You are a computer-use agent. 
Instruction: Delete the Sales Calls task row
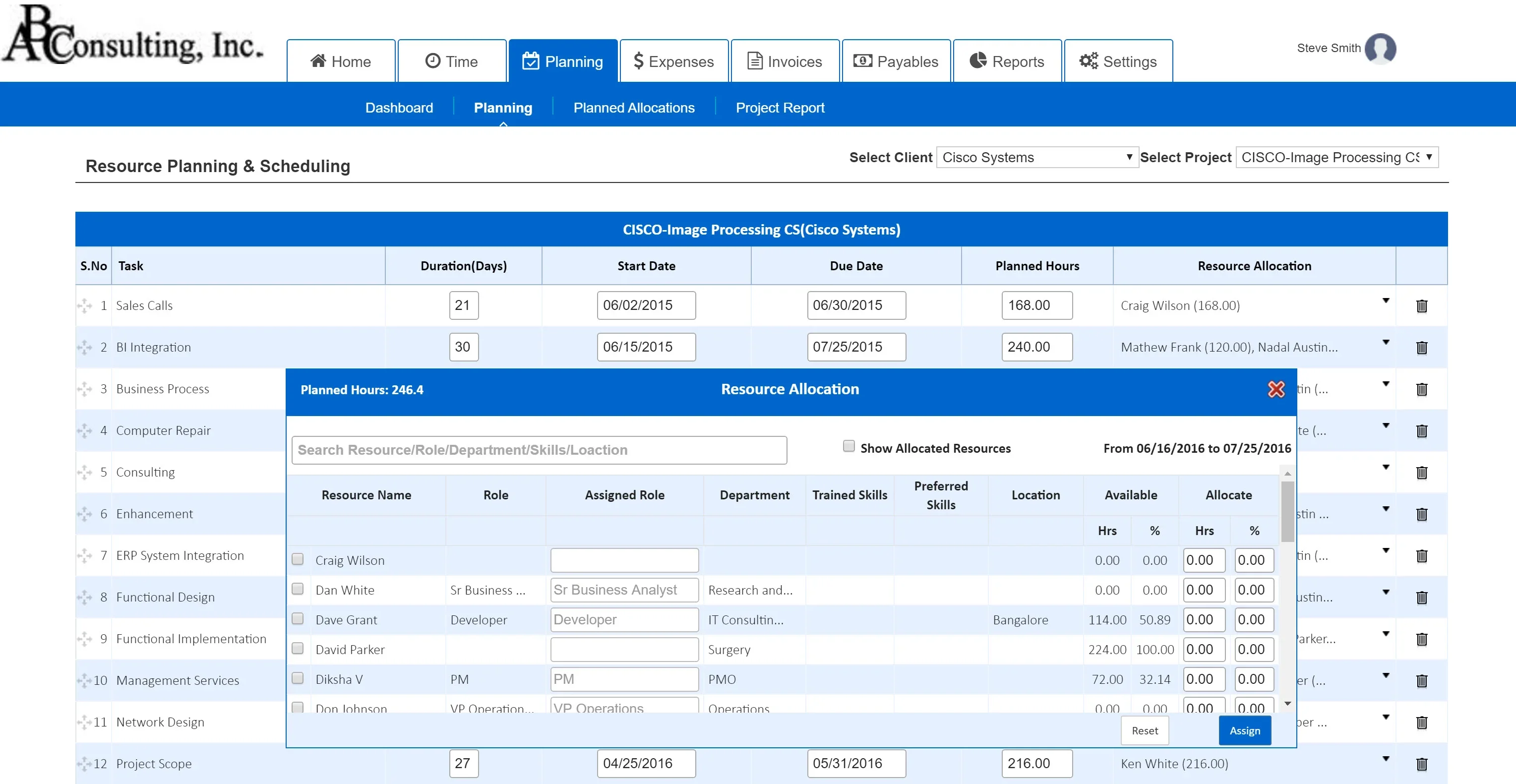[1421, 306]
